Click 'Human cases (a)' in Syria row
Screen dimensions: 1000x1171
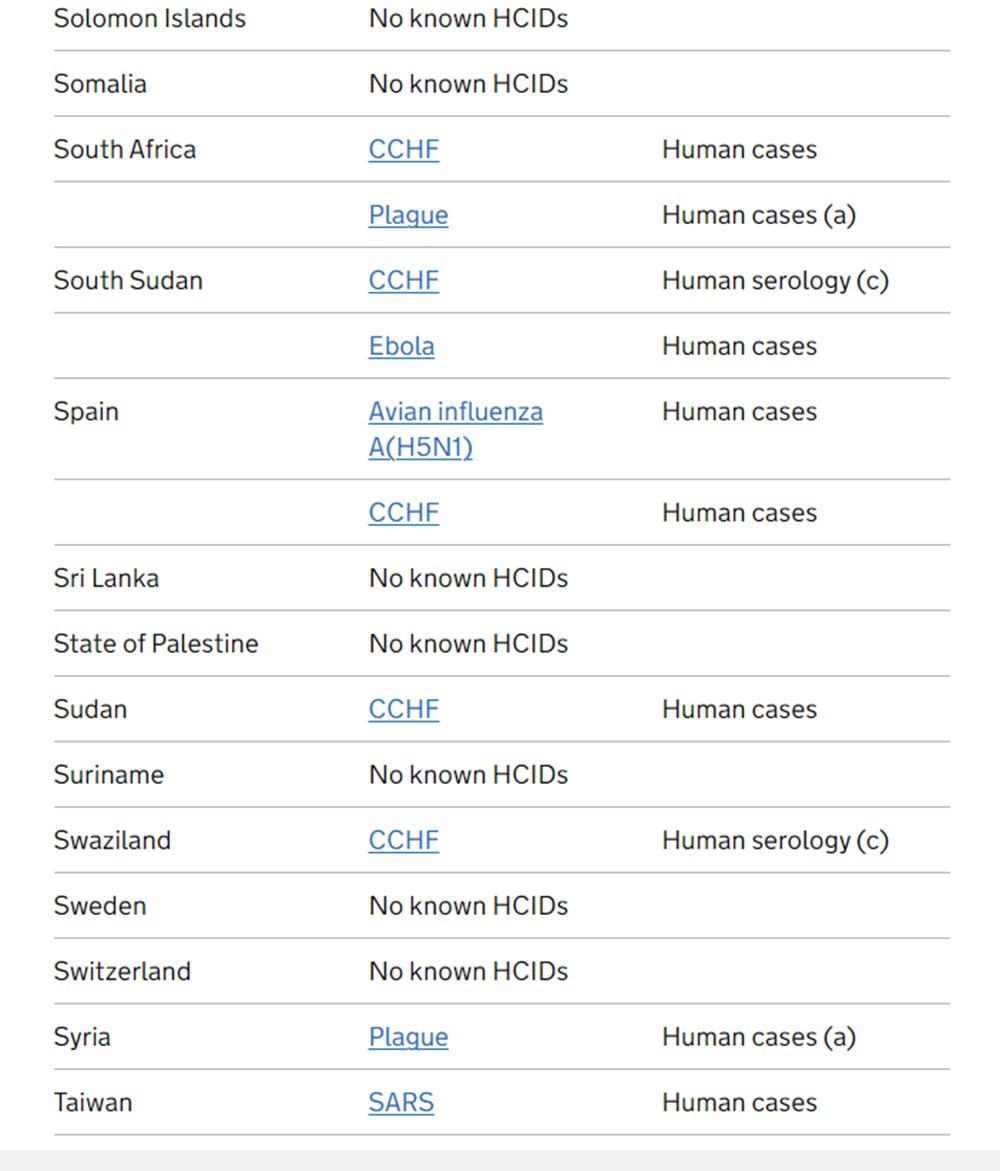point(758,1037)
